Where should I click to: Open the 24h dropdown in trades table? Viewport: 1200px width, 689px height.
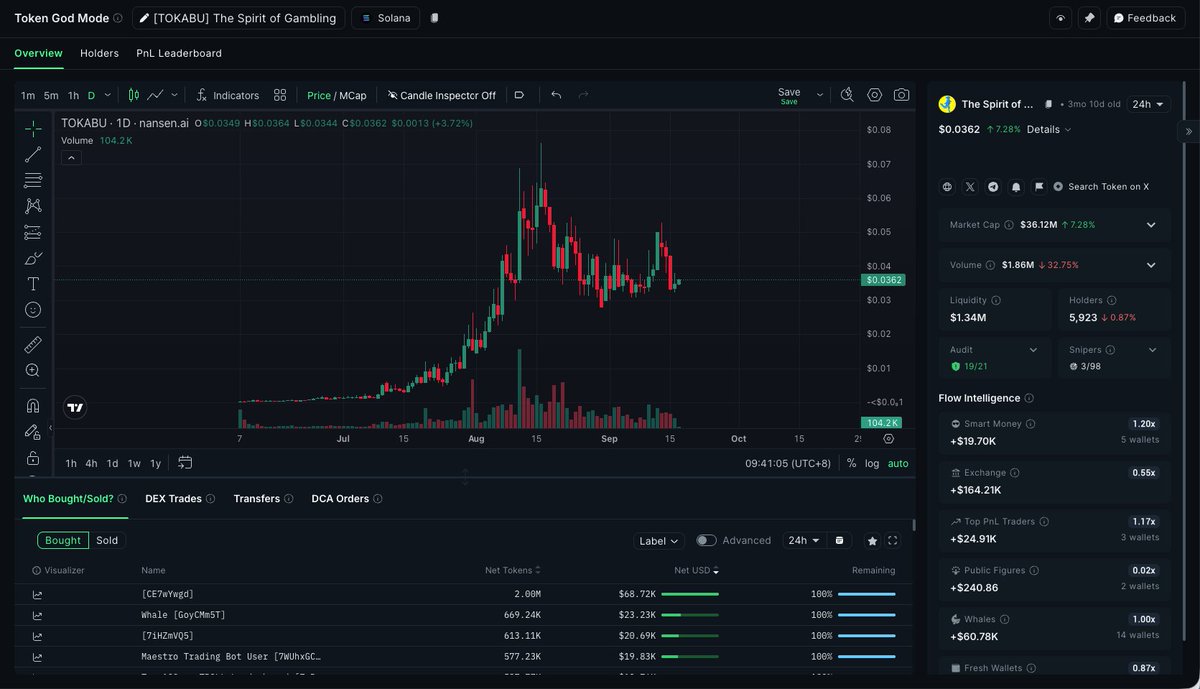click(804, 540)
